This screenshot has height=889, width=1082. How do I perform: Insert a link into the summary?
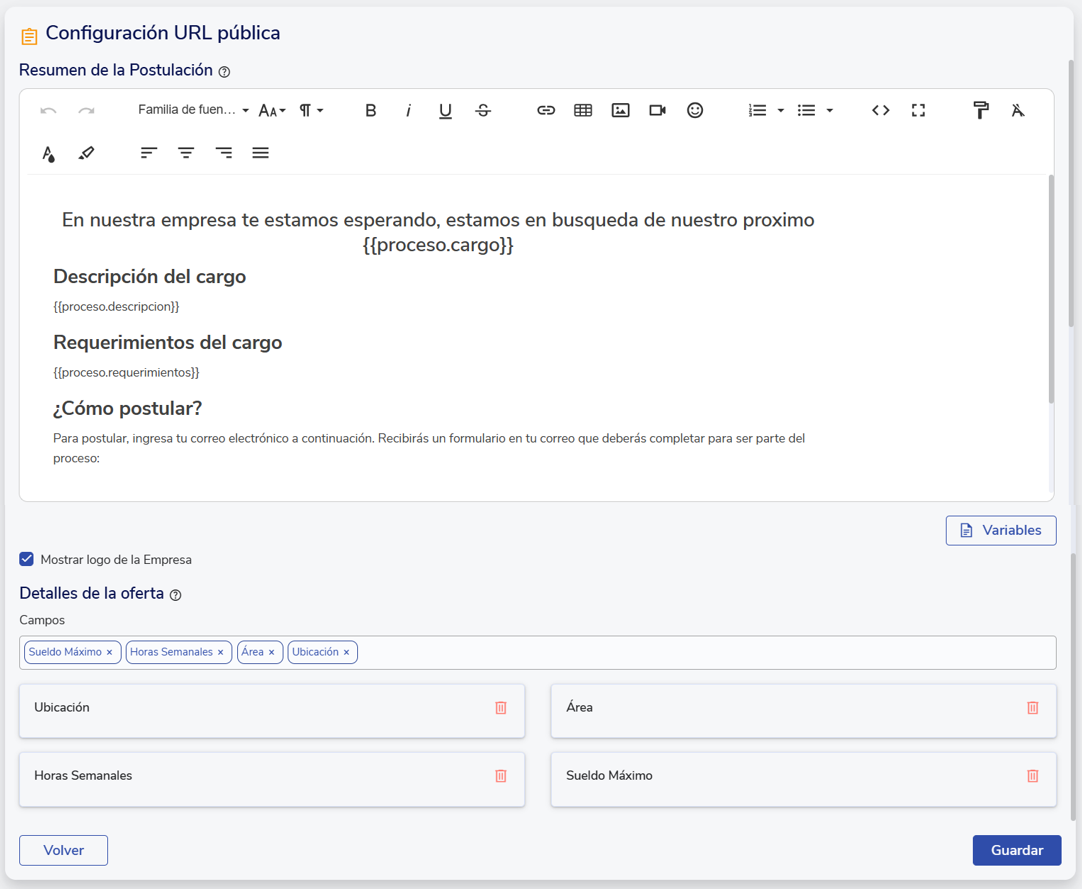[x=545, y=110]
